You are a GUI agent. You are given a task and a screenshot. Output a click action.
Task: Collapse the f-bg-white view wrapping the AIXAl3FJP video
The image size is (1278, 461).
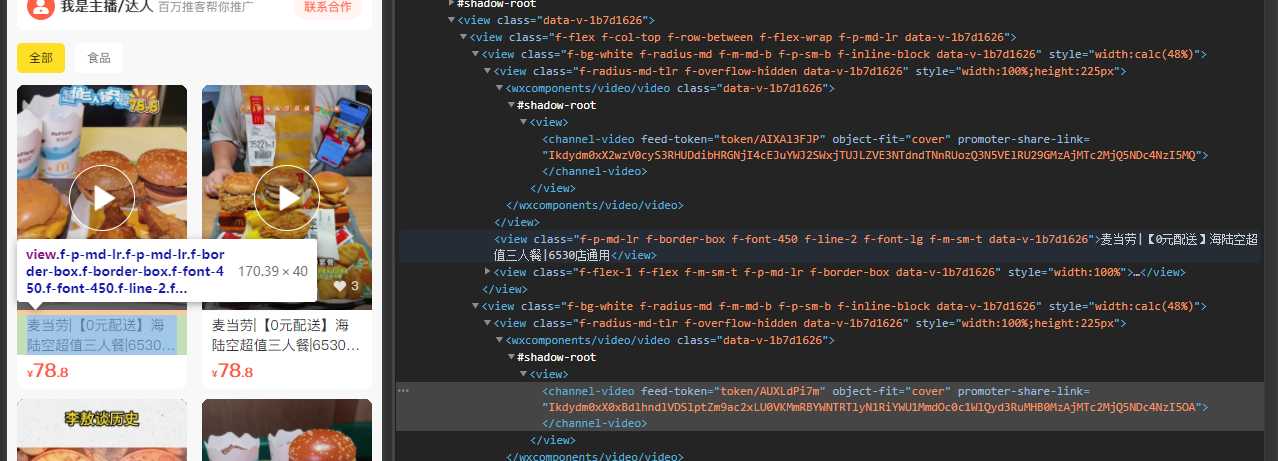click(475, 54)
